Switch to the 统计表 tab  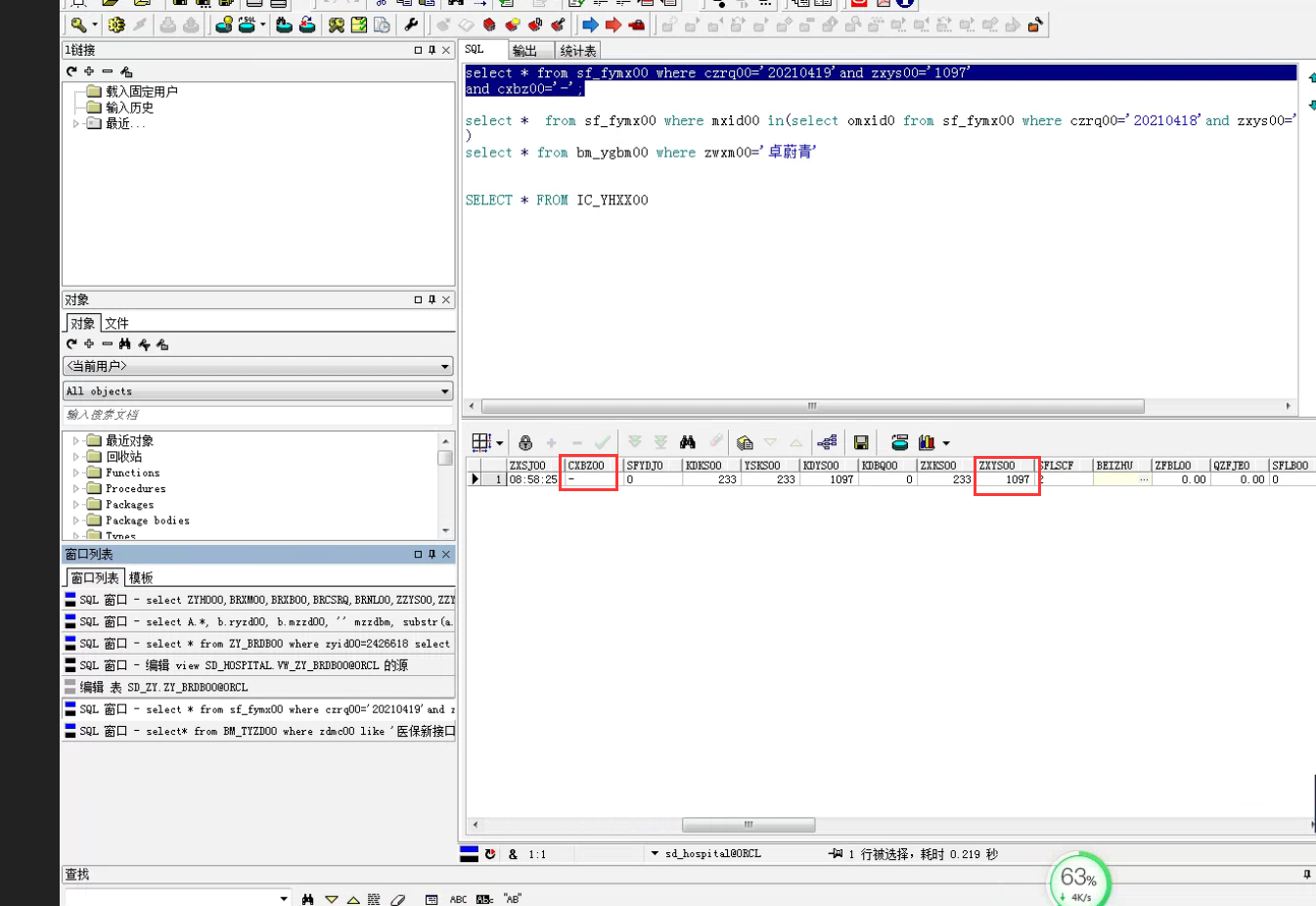point(578,51)
